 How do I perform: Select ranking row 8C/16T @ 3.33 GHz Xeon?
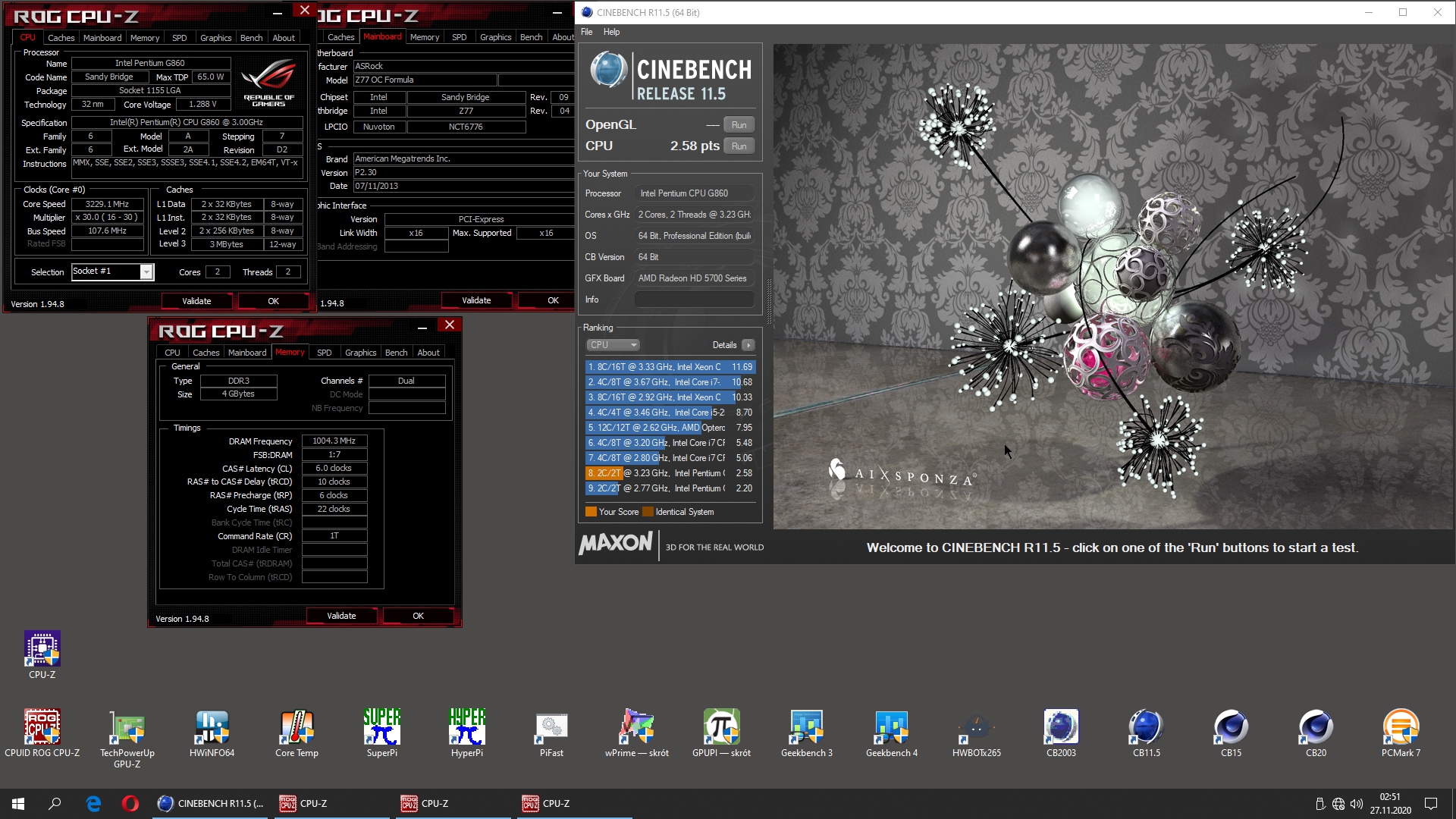coord(670,367)
